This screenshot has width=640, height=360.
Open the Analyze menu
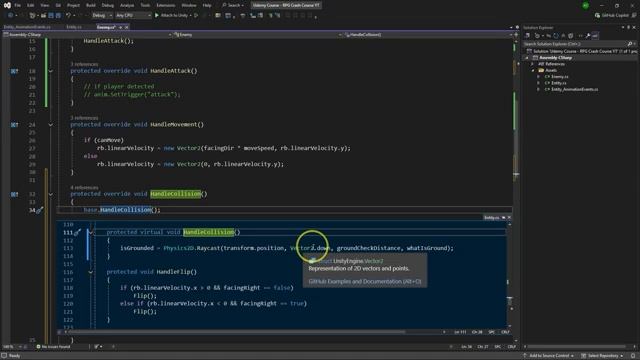(127, 5)
